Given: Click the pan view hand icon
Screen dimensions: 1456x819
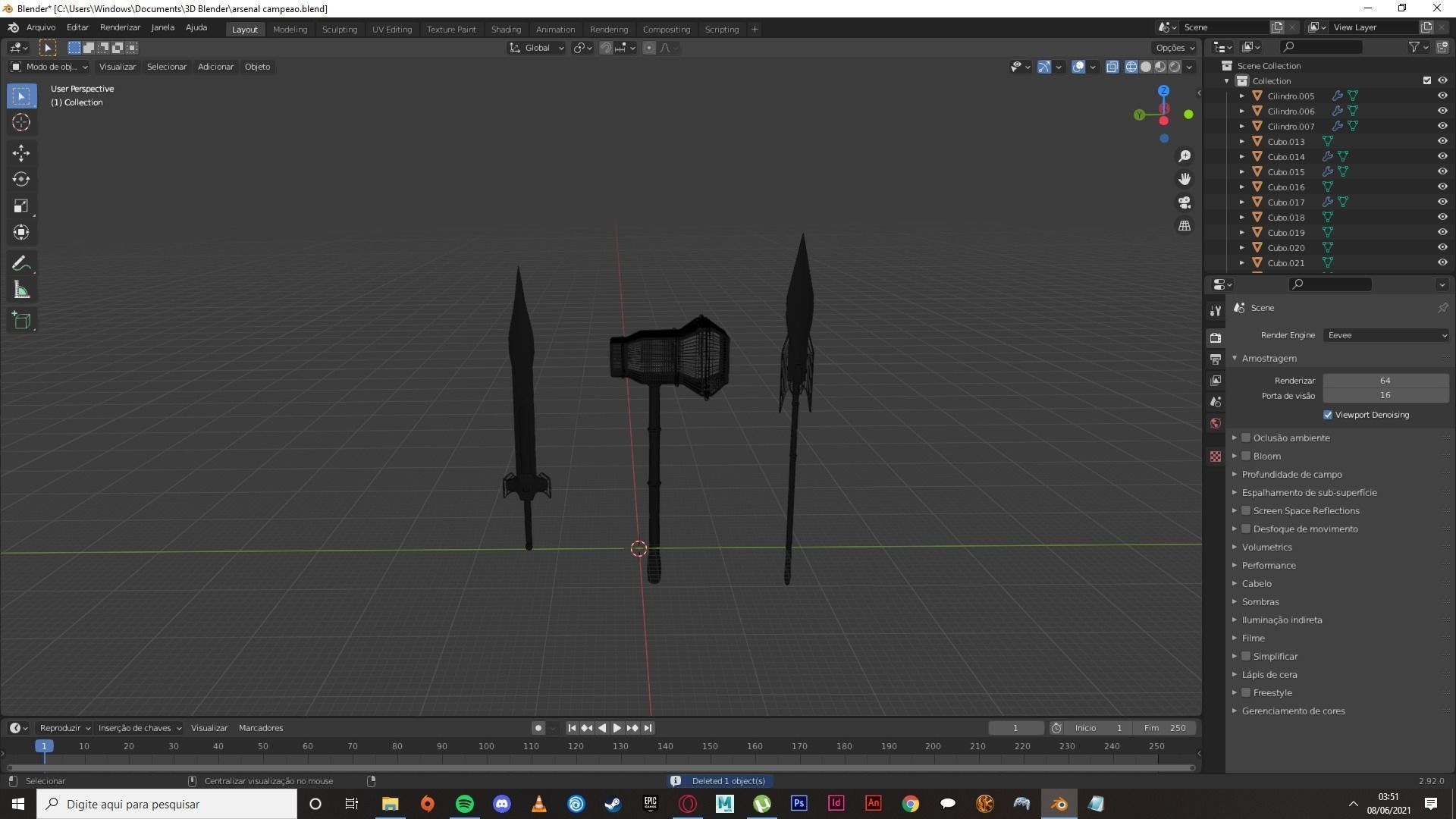Looking at the screenshot, I should coord(1185,179).
